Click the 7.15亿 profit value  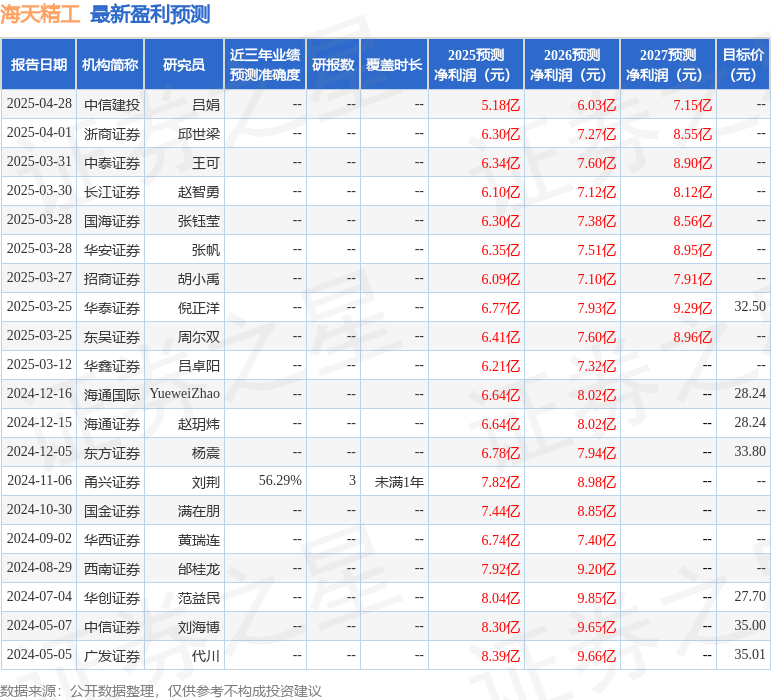click(x=692, y=105)
